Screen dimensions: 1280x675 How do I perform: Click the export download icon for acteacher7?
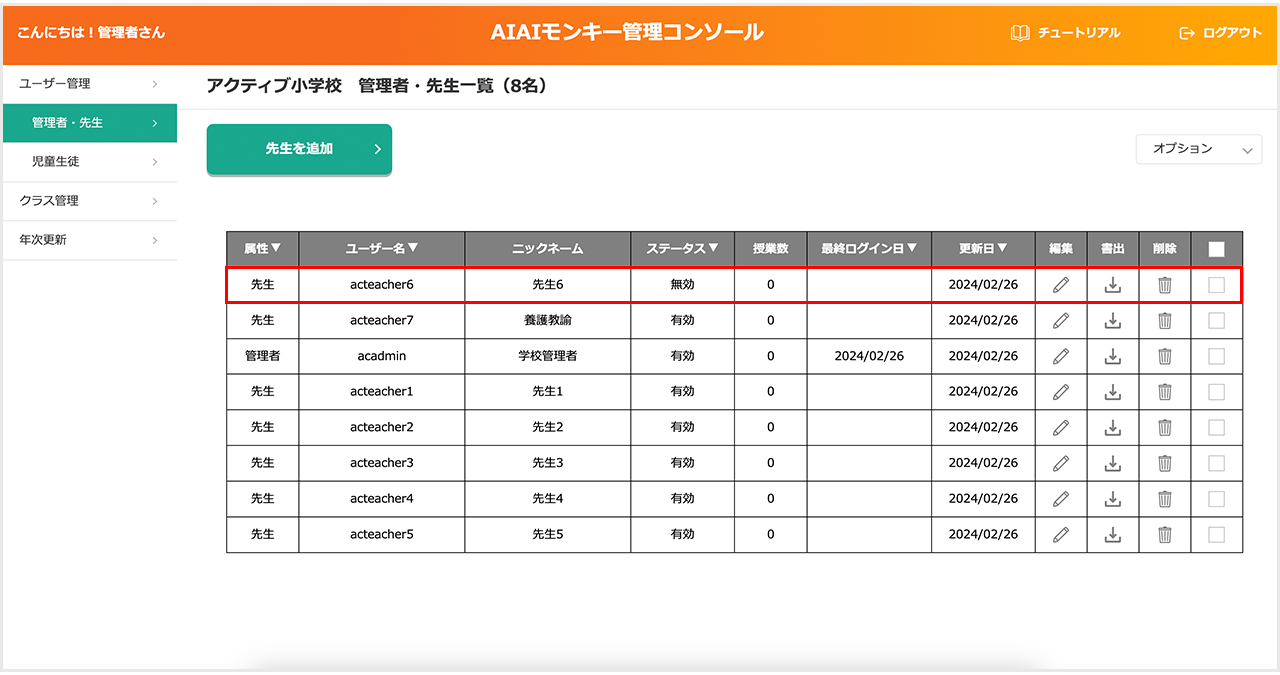pos(1113,321)
